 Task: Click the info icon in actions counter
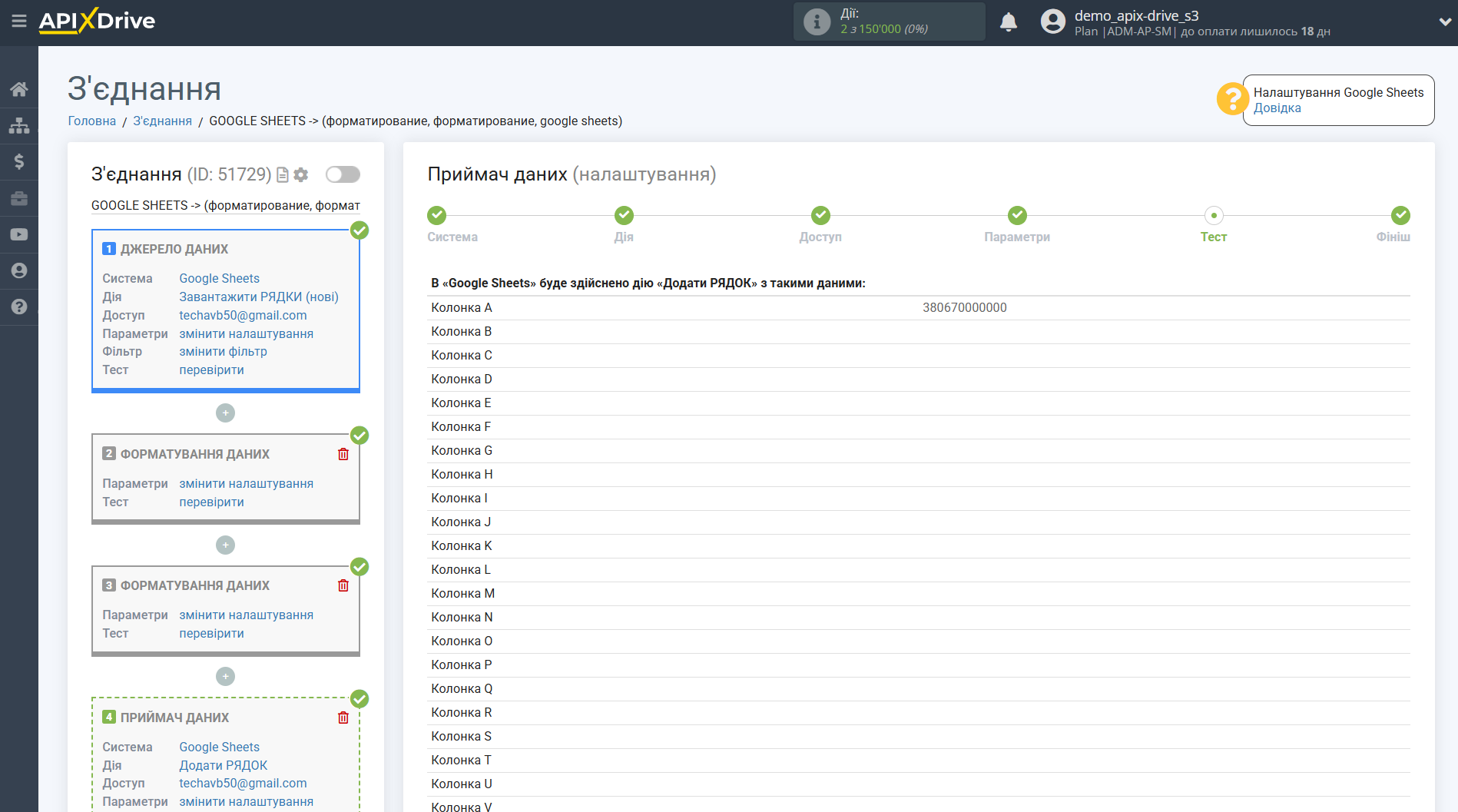click(817, 22)
